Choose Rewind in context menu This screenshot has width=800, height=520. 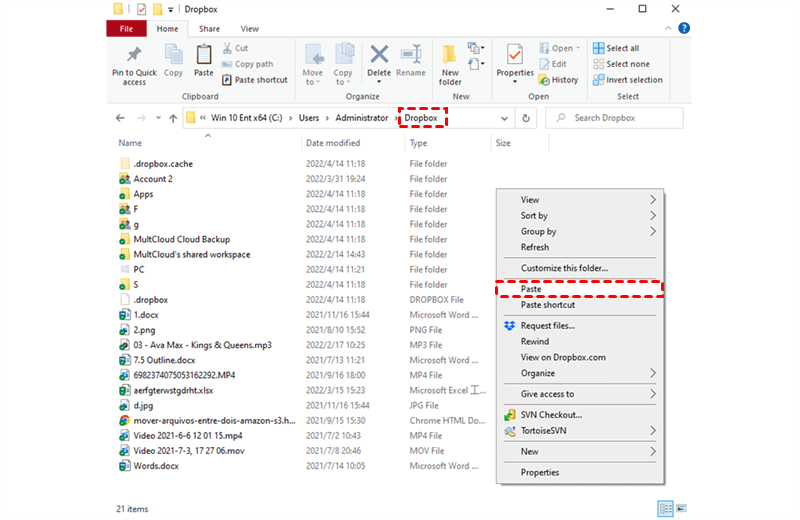[x=580, y=341]
